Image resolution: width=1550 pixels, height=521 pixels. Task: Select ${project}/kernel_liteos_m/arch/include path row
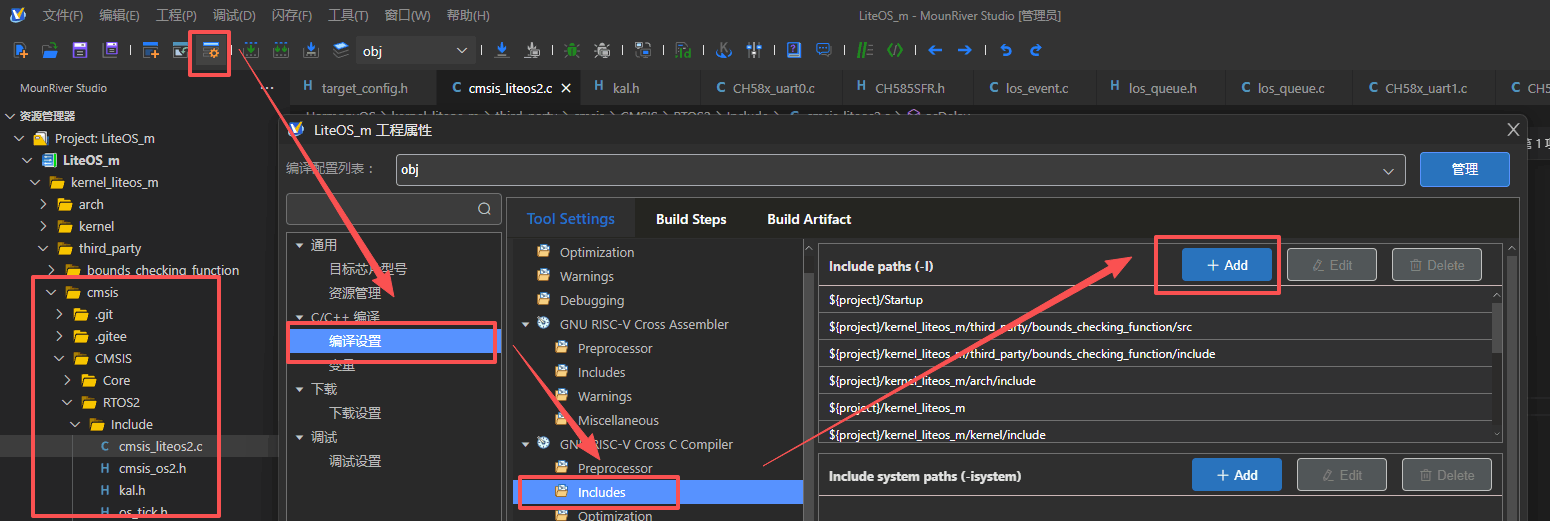click(x=1155, y=380)
